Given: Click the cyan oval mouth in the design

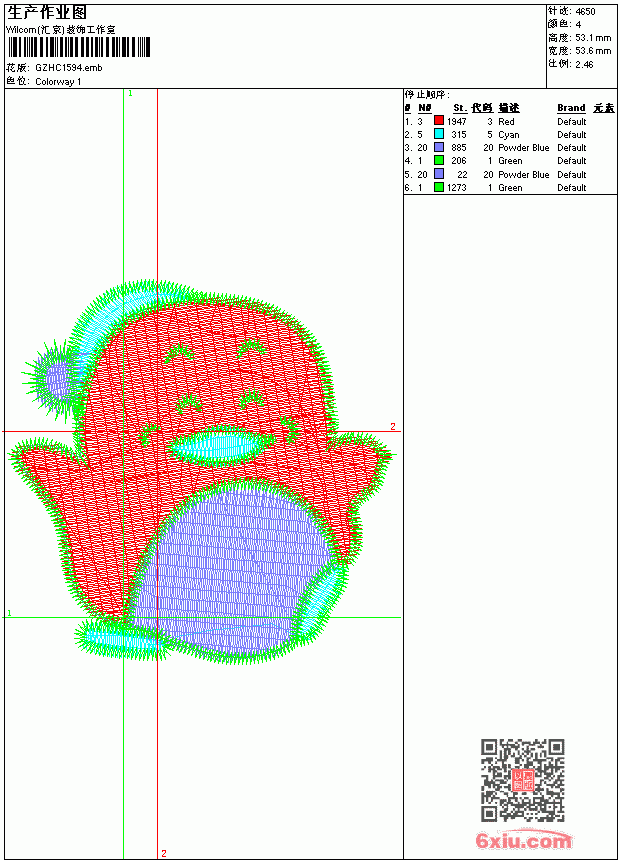Looking at the screenshot, I should pos(216,445).
